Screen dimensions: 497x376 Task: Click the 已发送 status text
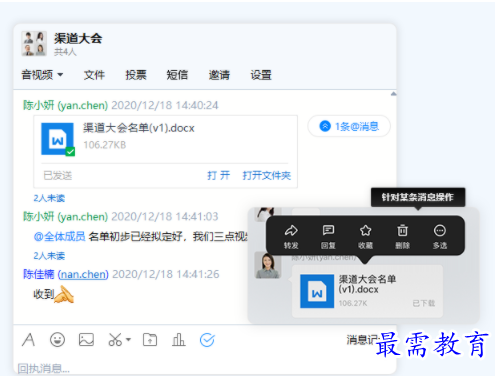coord(58,175)
